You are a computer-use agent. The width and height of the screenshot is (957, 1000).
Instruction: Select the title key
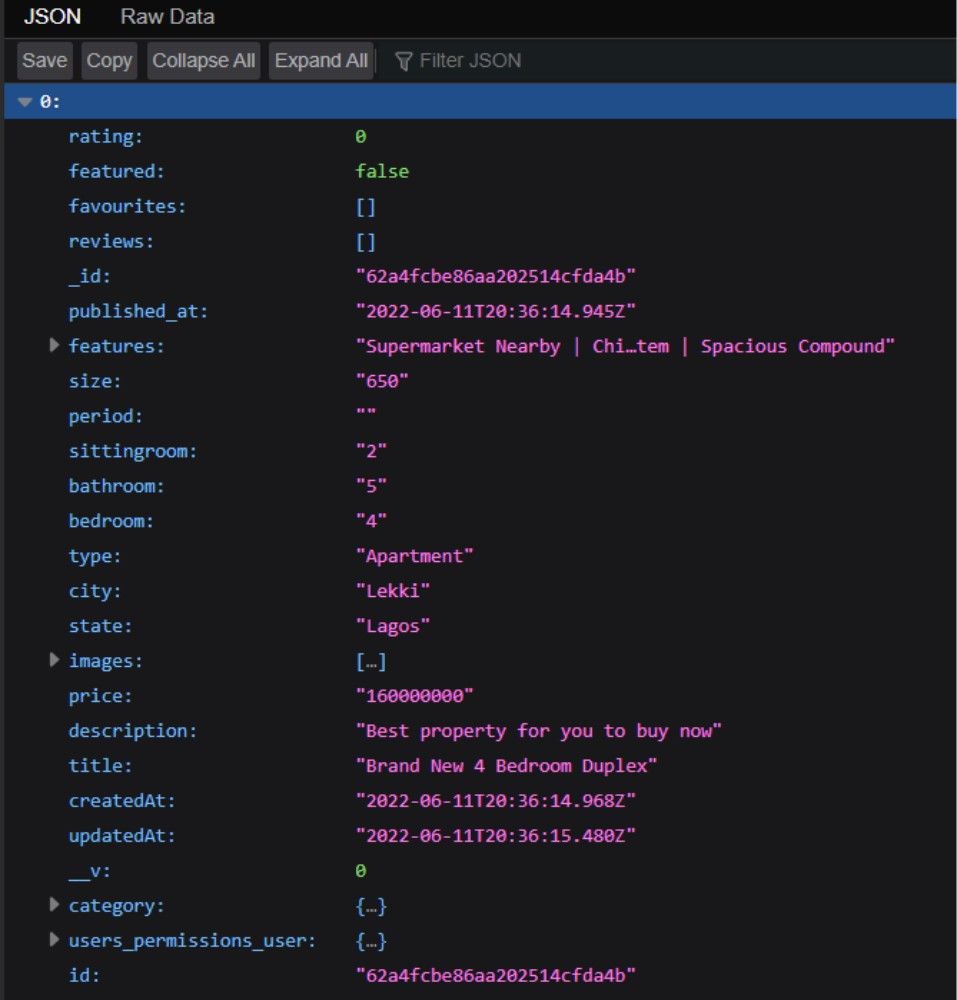click(100, 766)
